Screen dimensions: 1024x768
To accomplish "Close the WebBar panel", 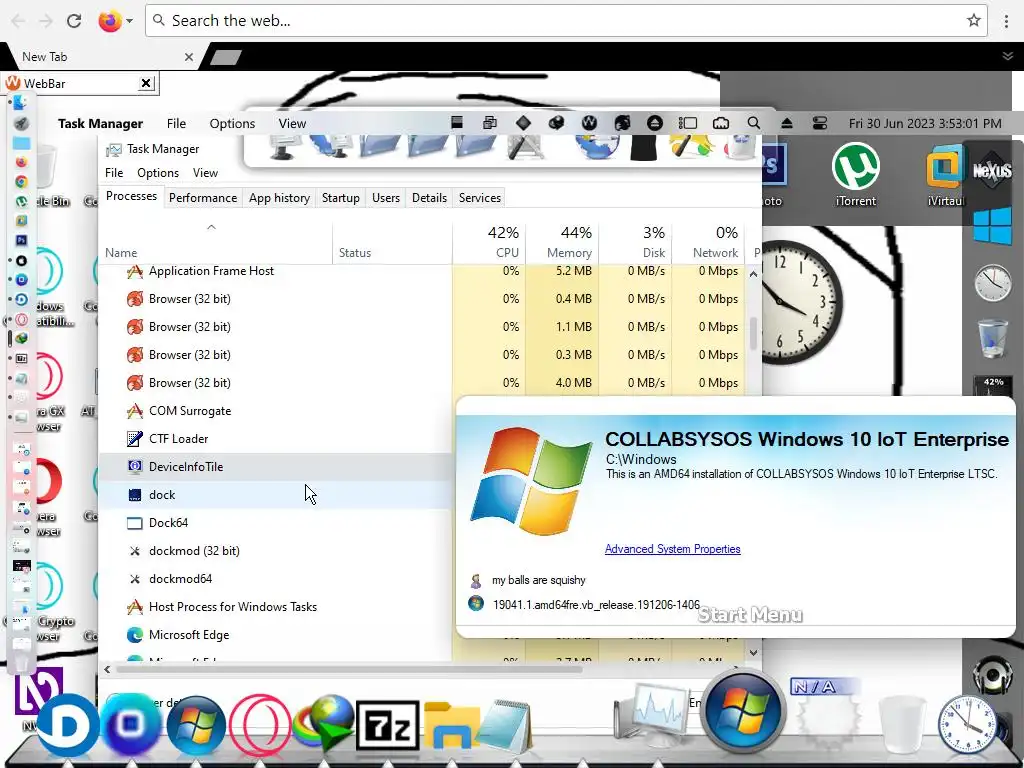I will tap(146, 83).
